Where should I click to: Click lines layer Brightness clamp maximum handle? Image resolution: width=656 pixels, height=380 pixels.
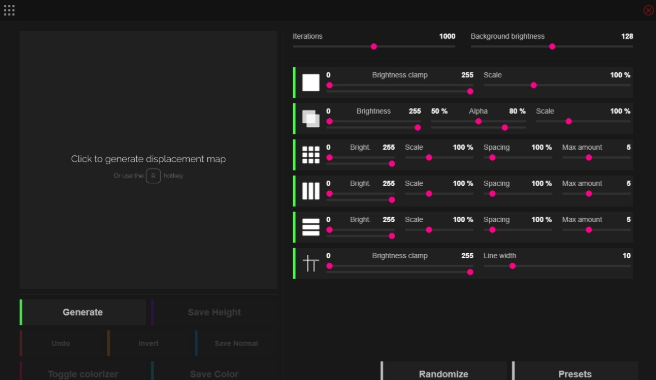470,272
